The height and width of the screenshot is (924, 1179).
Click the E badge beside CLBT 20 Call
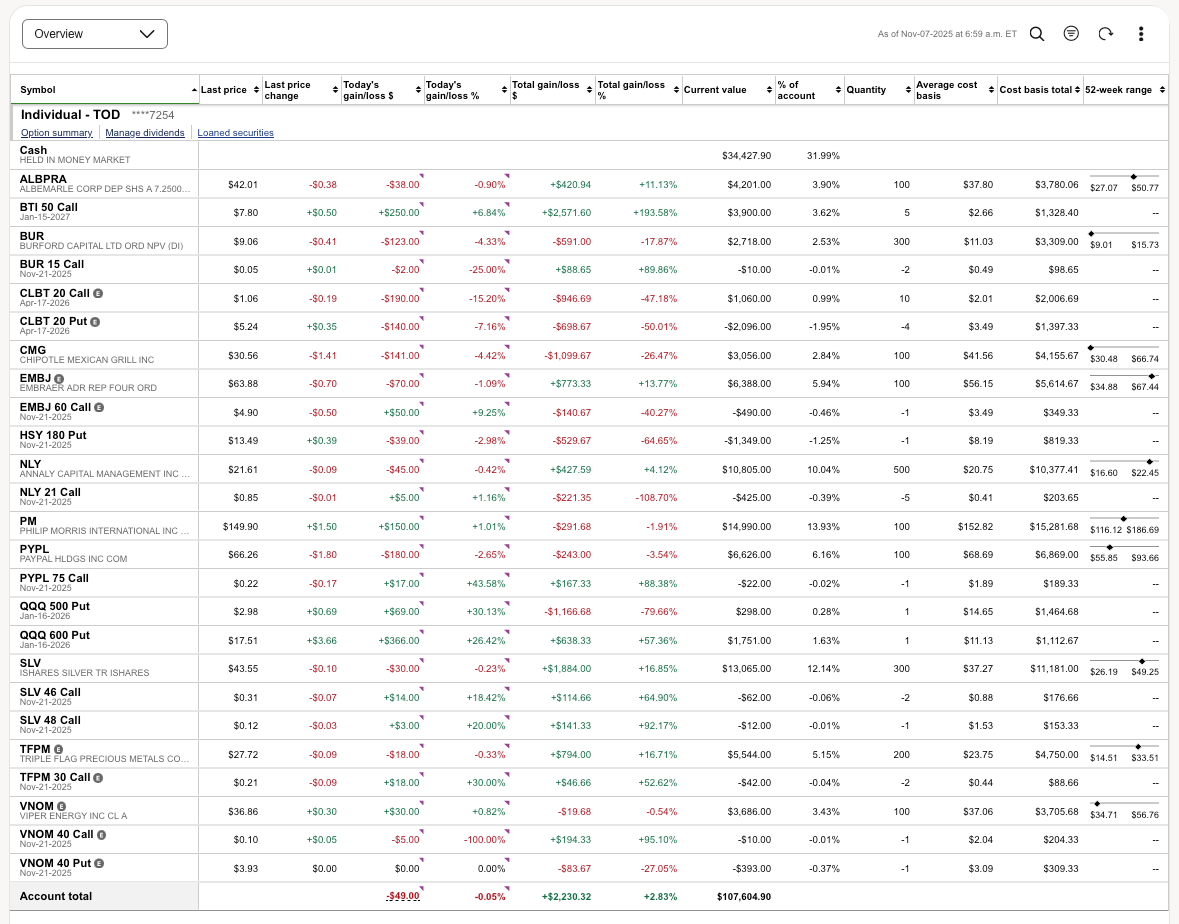coord(98,293)
